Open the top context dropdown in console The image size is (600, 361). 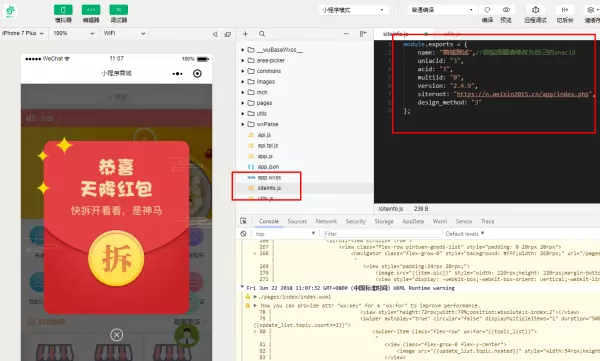click(x=285, y=234)
